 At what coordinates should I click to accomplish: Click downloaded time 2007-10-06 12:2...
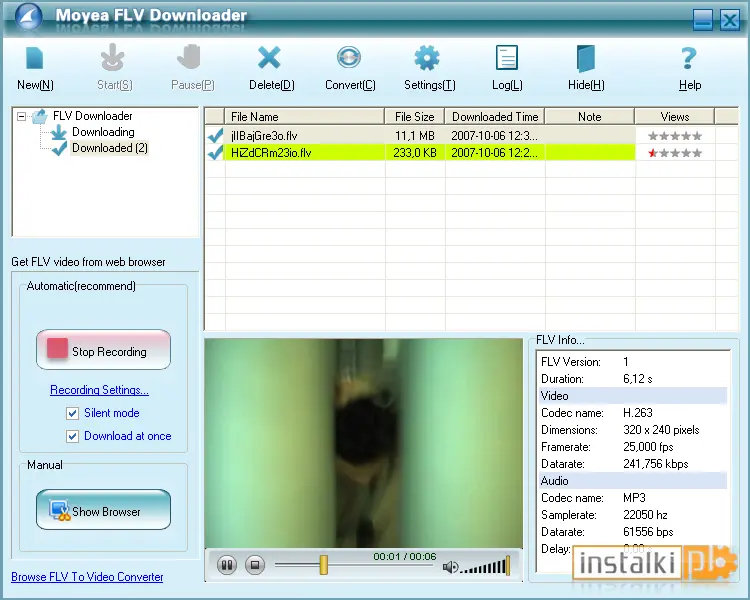click(494, 153)
